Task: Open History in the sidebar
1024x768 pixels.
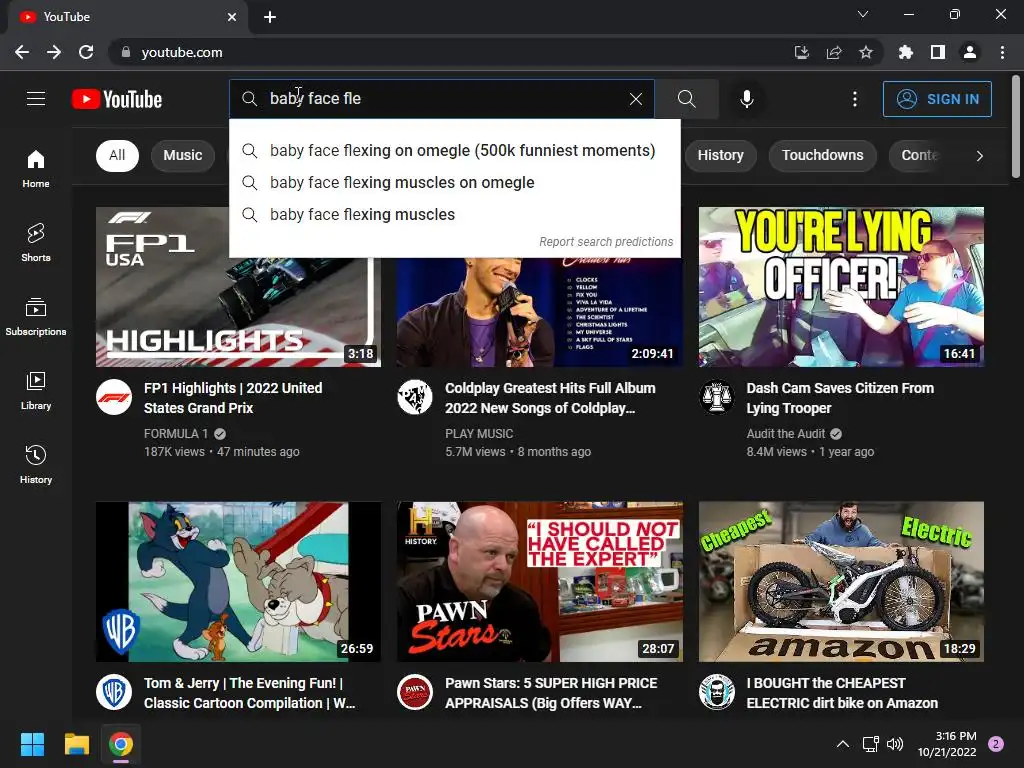Action: [x=36, y=464]
